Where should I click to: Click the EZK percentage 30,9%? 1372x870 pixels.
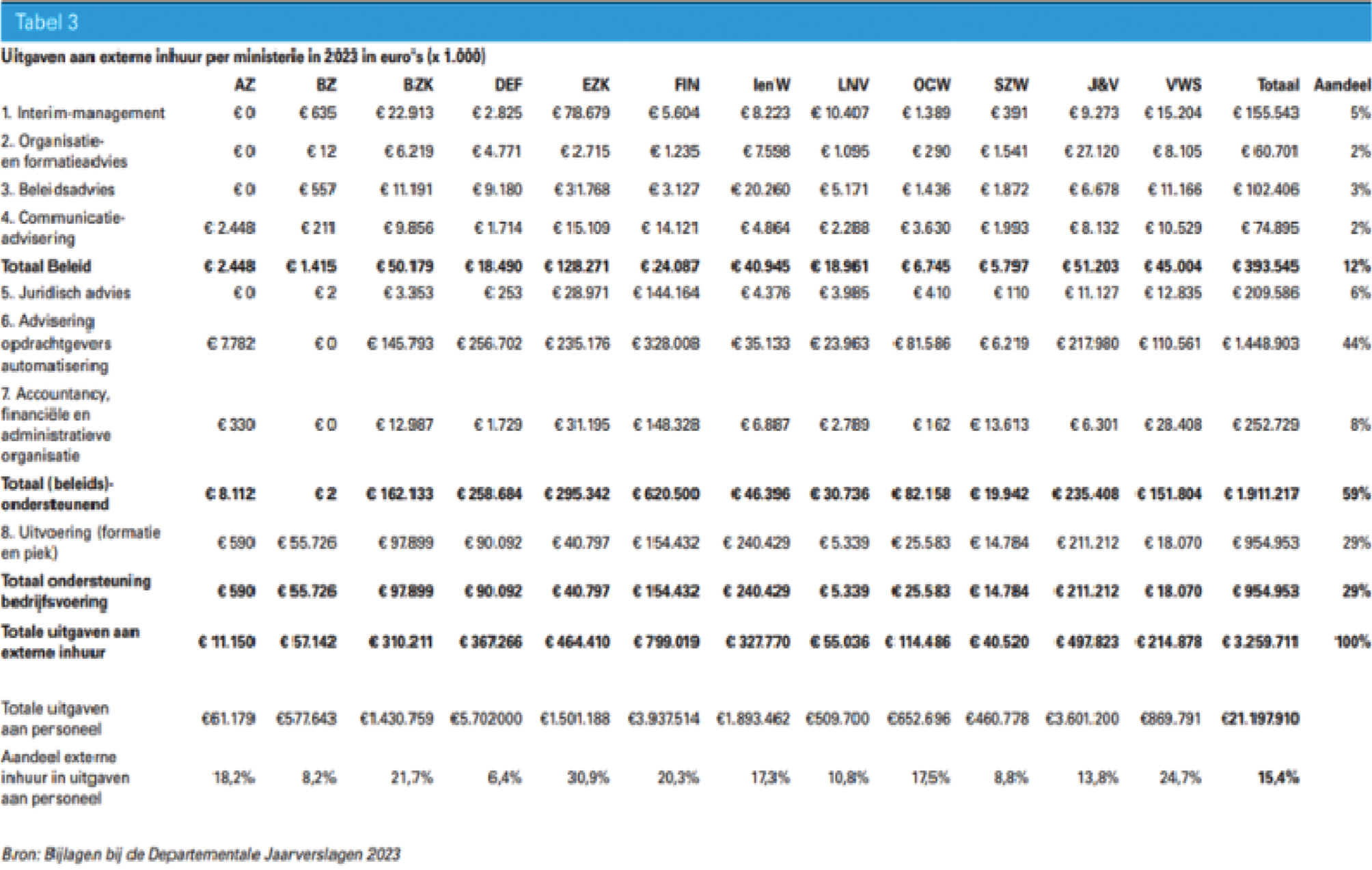(x=588, y=777)
